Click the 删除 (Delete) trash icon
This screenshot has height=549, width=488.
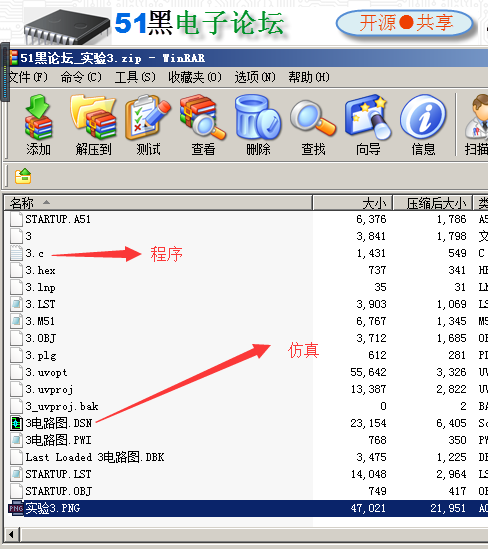[258, 125]
